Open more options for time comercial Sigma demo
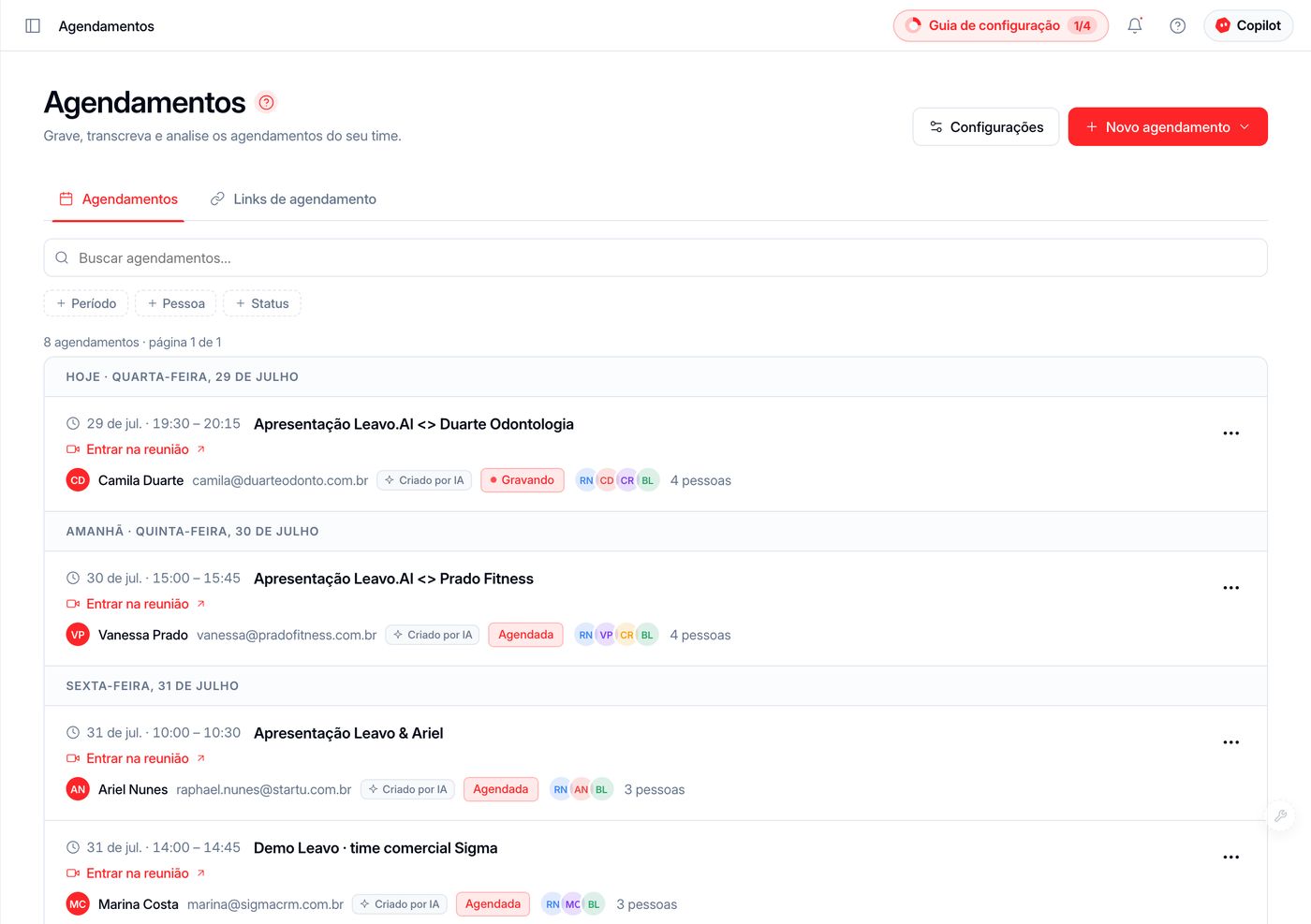The image size is (1311, 924). pyautogui.click(x=1231, y=858)
